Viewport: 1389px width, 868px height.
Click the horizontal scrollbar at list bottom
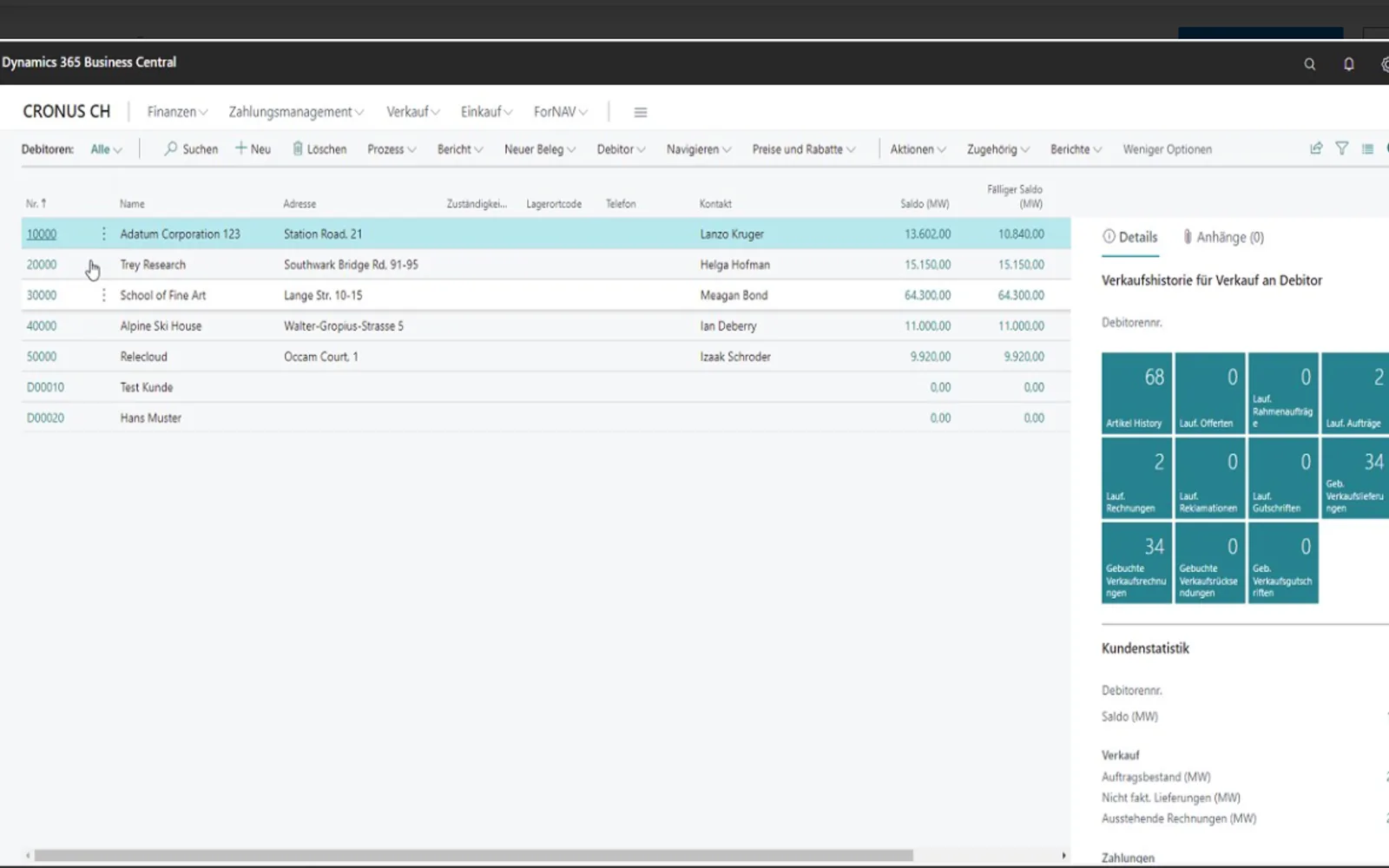(x=473, y=855)
